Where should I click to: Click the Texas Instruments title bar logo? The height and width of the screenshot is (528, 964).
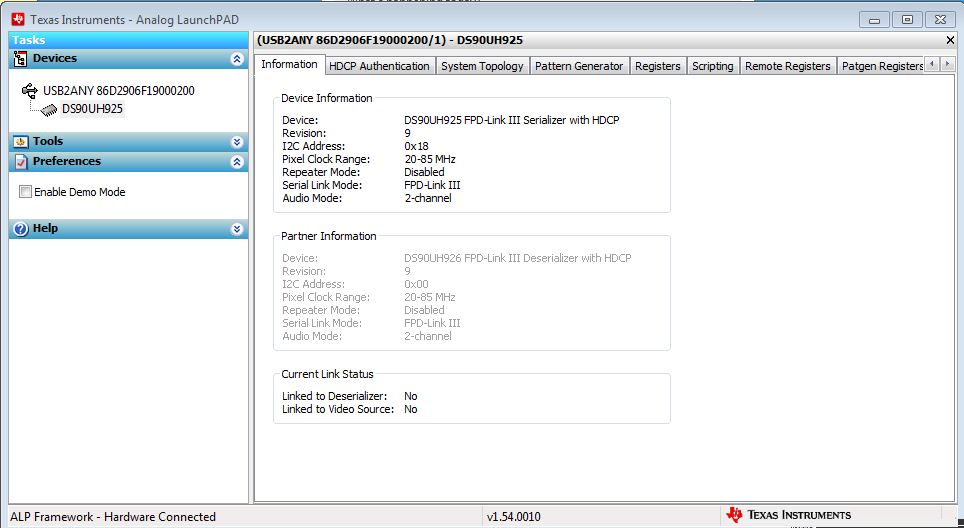[18, 20]
